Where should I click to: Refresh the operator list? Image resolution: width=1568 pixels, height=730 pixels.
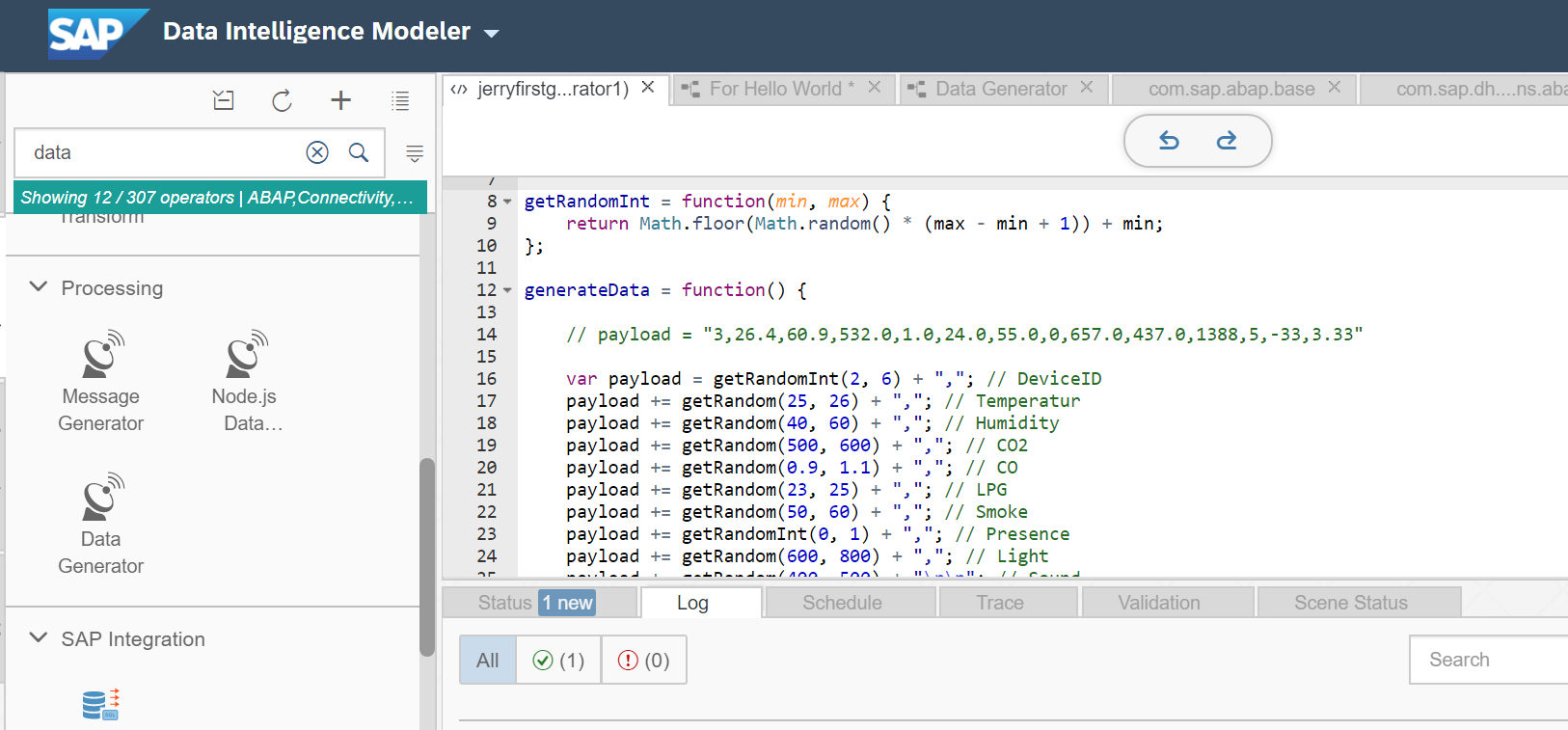[x=282, y=100]
